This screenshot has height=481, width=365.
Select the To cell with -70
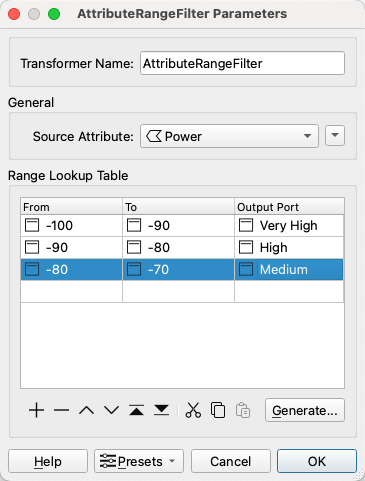pyautogui.click(x=178, y=269)
